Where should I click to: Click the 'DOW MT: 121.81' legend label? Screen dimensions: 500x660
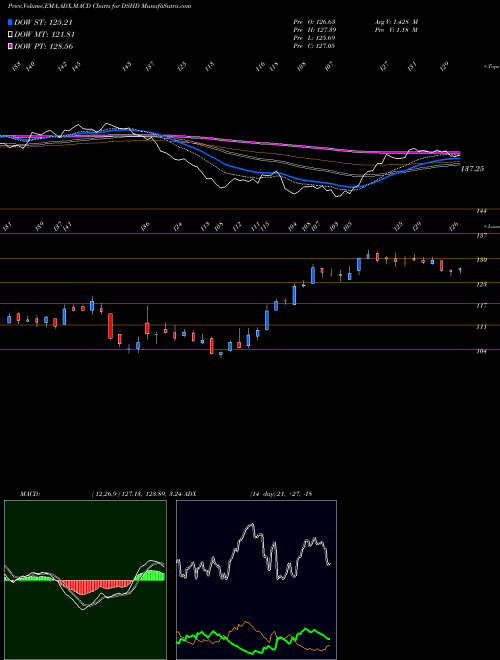point(44,35)
